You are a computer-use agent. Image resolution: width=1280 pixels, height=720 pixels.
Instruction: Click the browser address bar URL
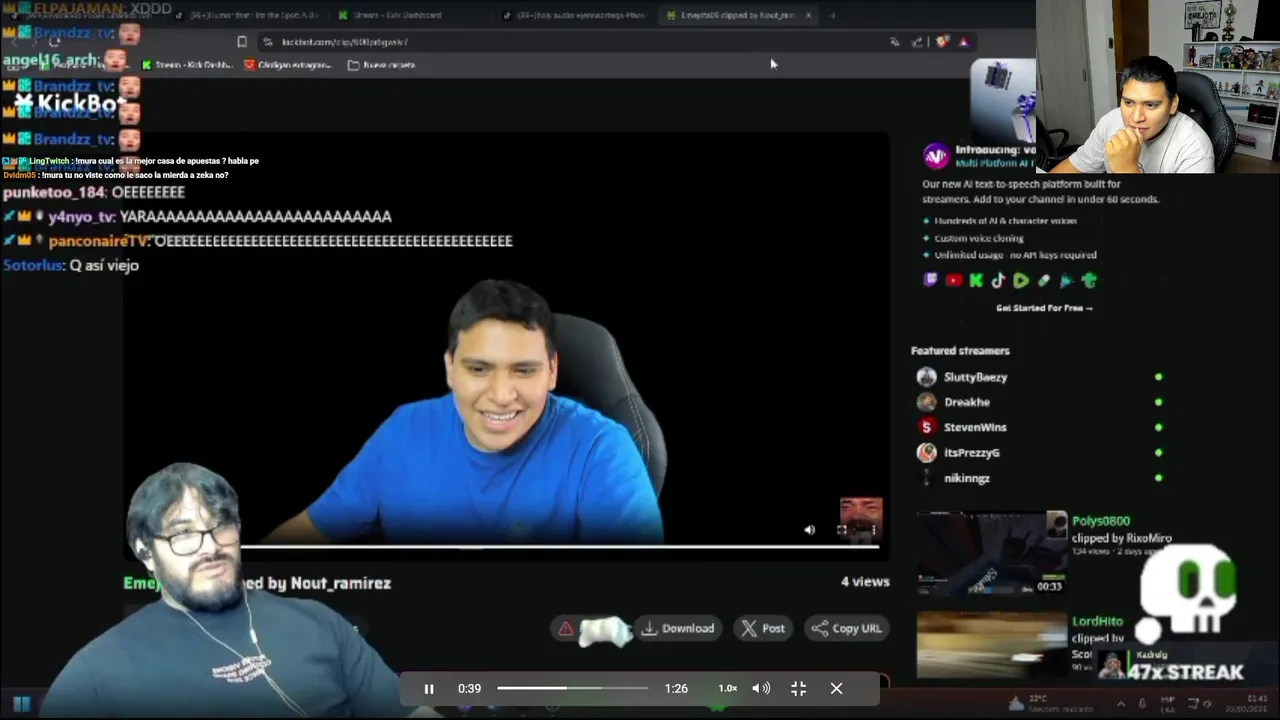pos(345,42)
